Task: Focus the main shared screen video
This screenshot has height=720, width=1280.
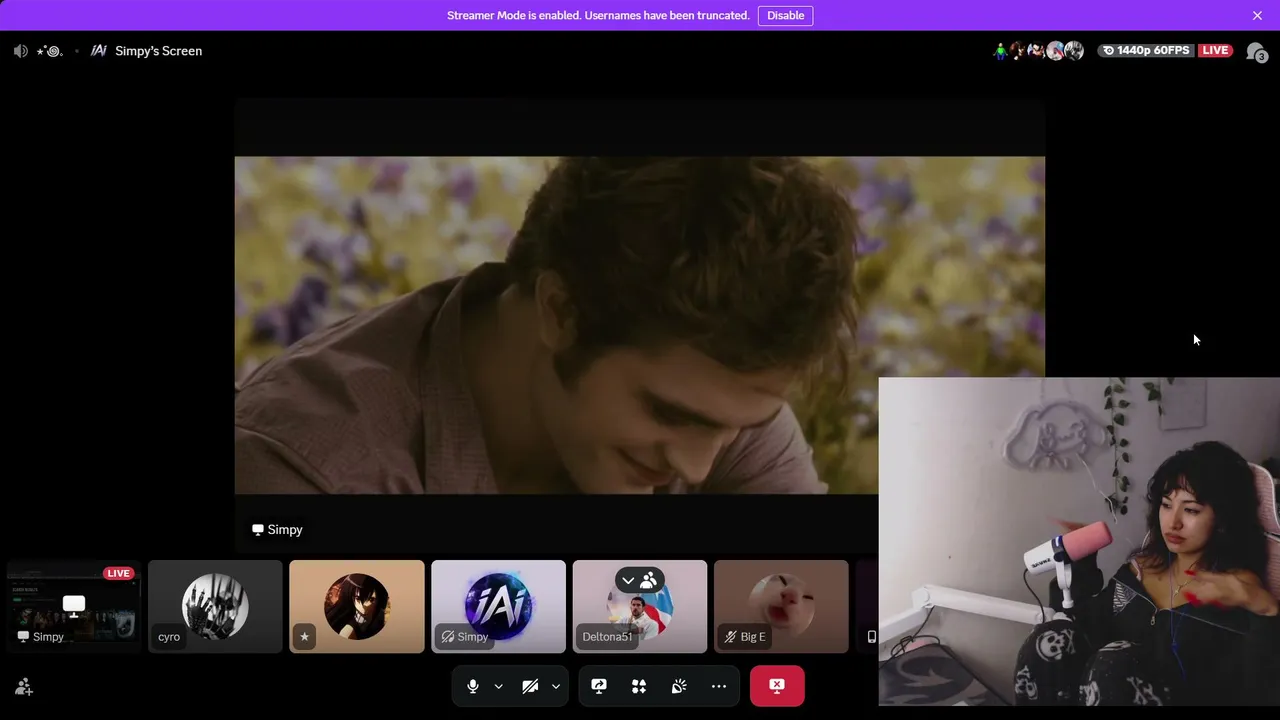Action: point(640,325)
